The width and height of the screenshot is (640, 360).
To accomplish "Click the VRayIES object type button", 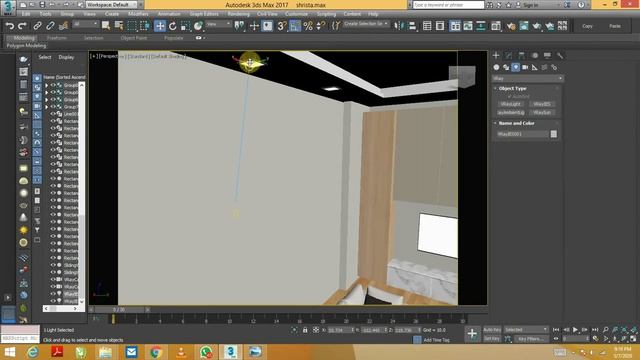I will [x=542, y=104].
